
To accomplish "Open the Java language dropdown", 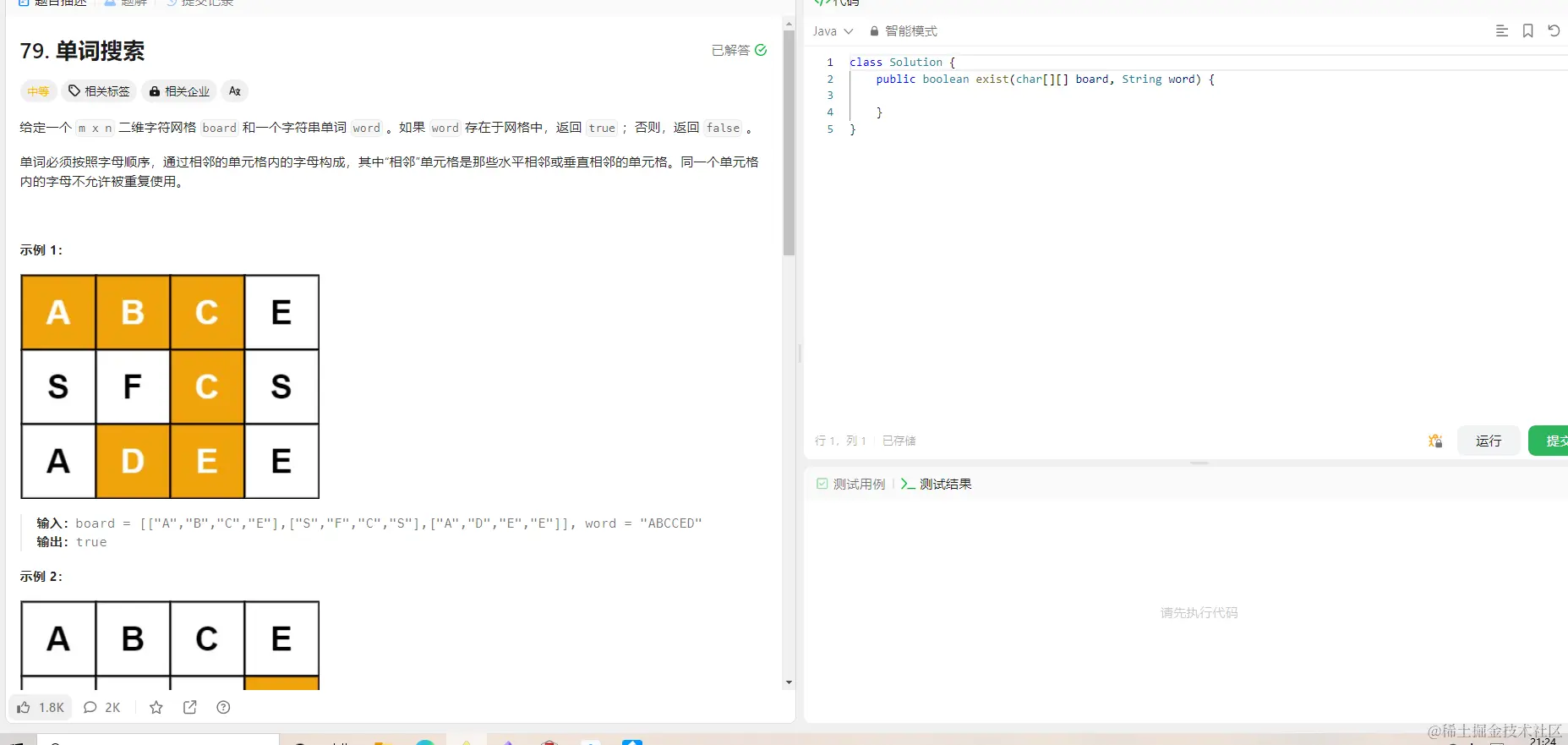I will [833, 31].
